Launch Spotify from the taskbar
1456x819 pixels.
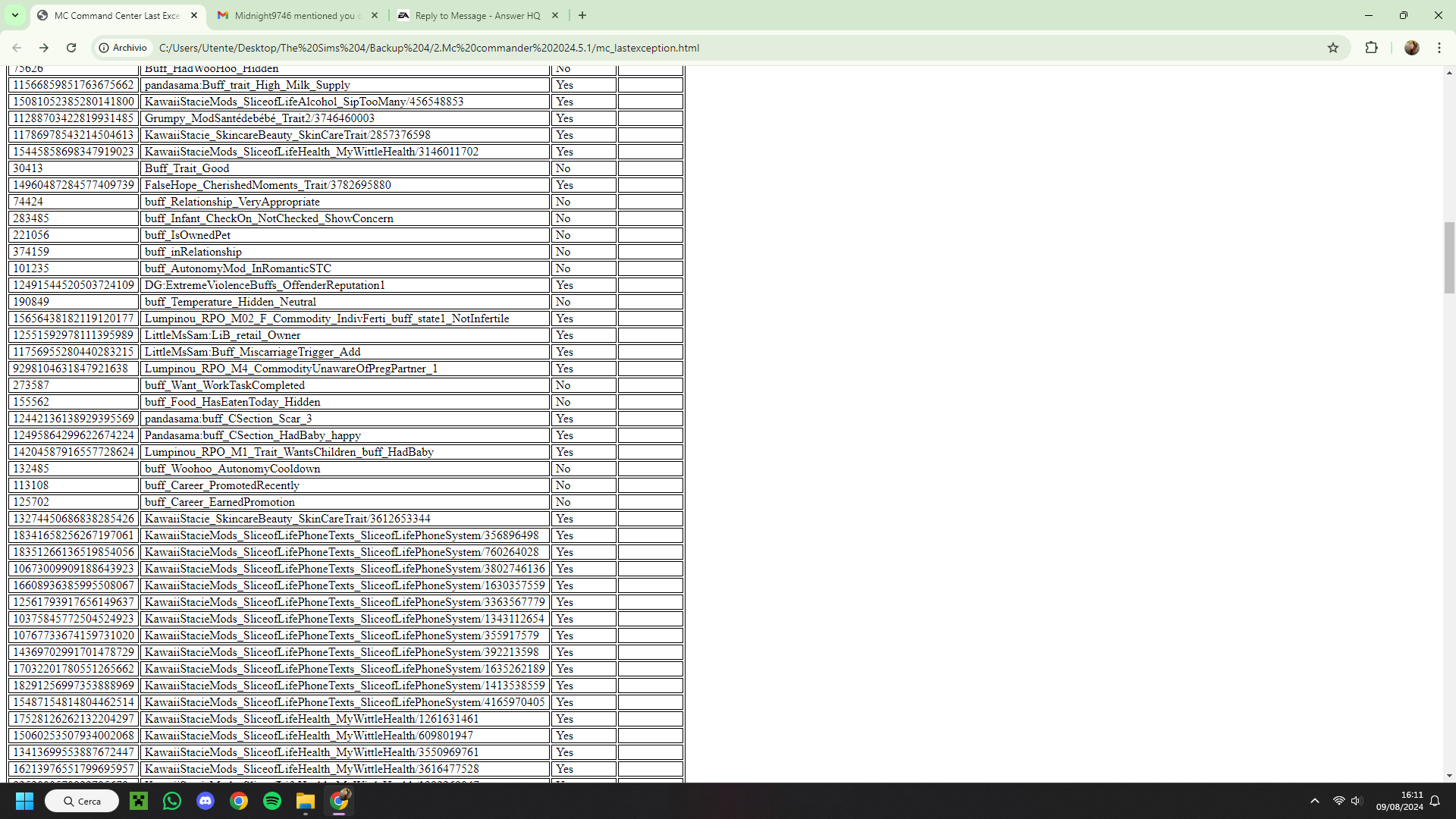(x=271, y=801)
